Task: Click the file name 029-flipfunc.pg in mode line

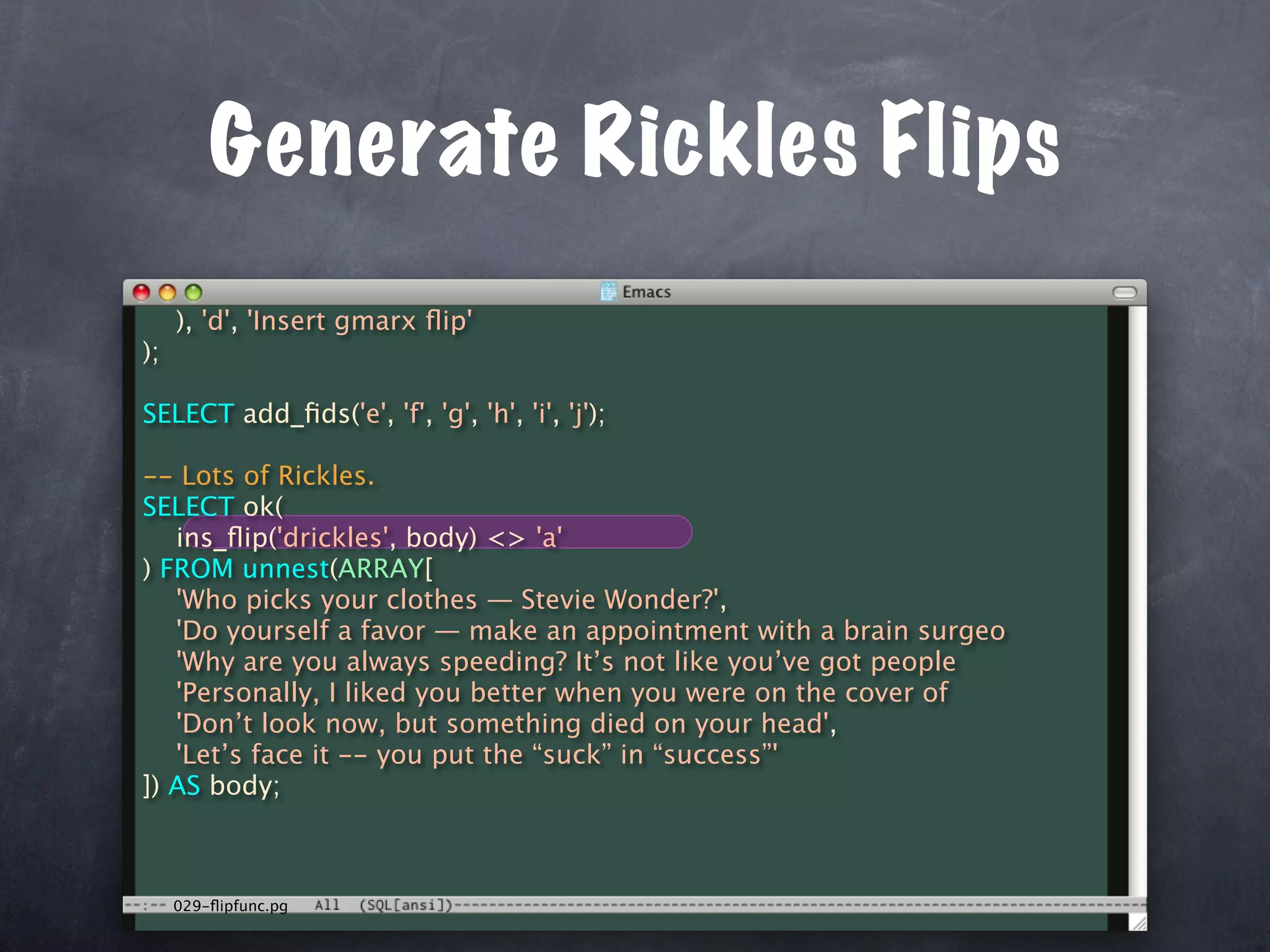Action: [x=231, y=906]
